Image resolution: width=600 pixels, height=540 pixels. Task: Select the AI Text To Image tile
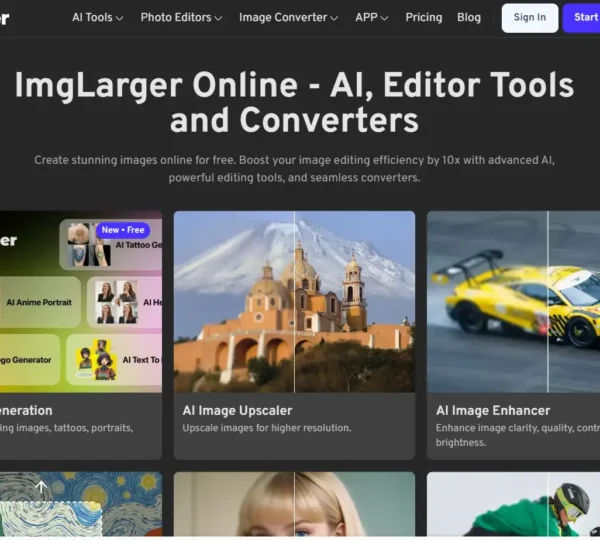point(114,360)
